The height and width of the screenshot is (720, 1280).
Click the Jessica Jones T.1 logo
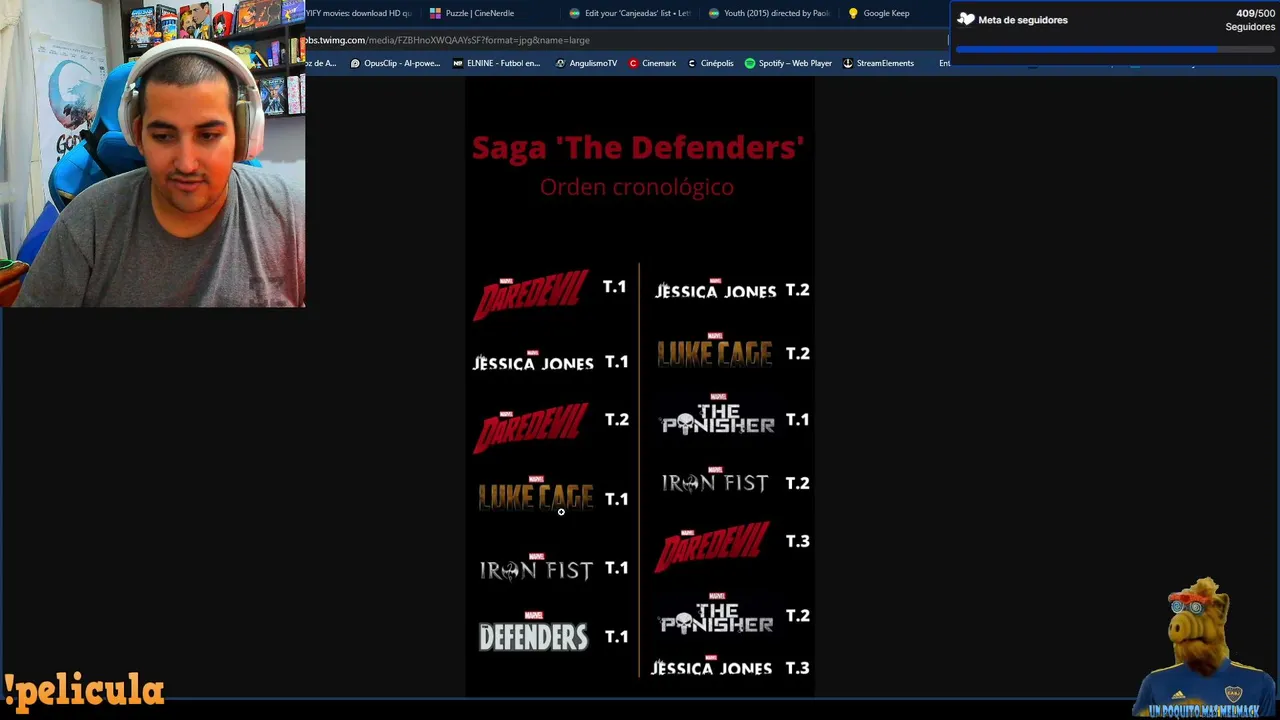tap(533, 362)
